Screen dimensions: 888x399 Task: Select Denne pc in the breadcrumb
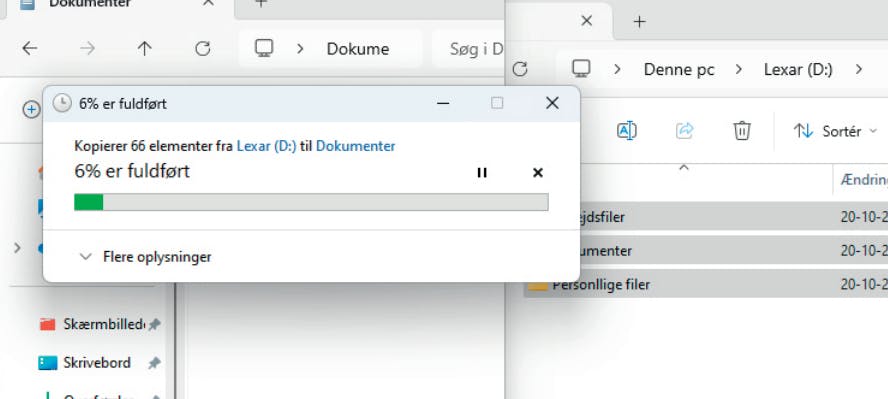pyautogui.click(x=679, y=70)
